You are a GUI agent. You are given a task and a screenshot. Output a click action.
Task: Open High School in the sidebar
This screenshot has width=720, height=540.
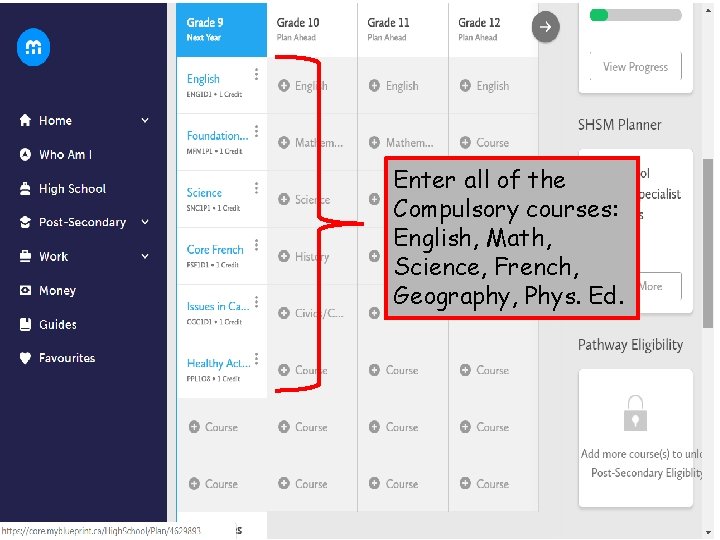click(x=72, y=189)
